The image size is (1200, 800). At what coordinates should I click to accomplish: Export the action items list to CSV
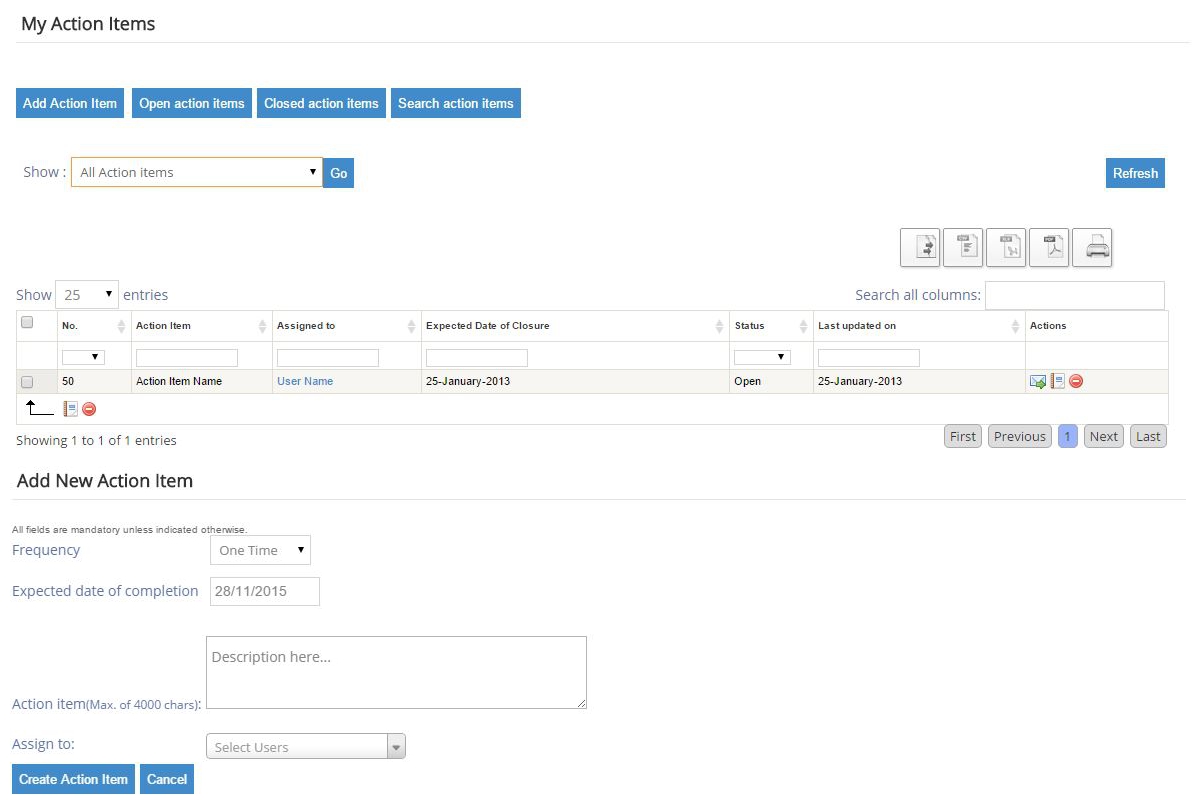coord(963,247)
